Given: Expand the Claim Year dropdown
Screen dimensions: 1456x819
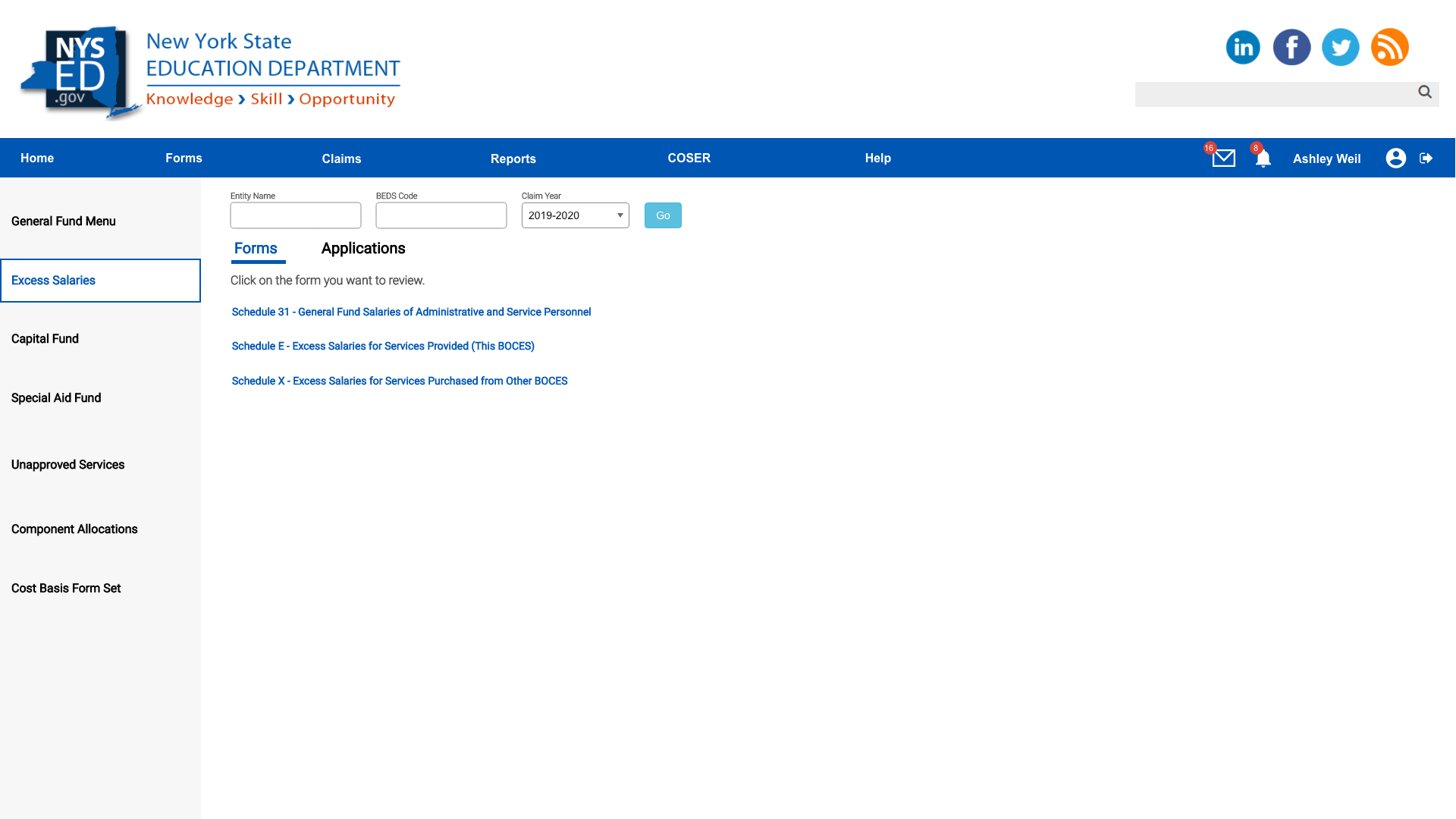Looking at the screenshot, I should 575,215.
